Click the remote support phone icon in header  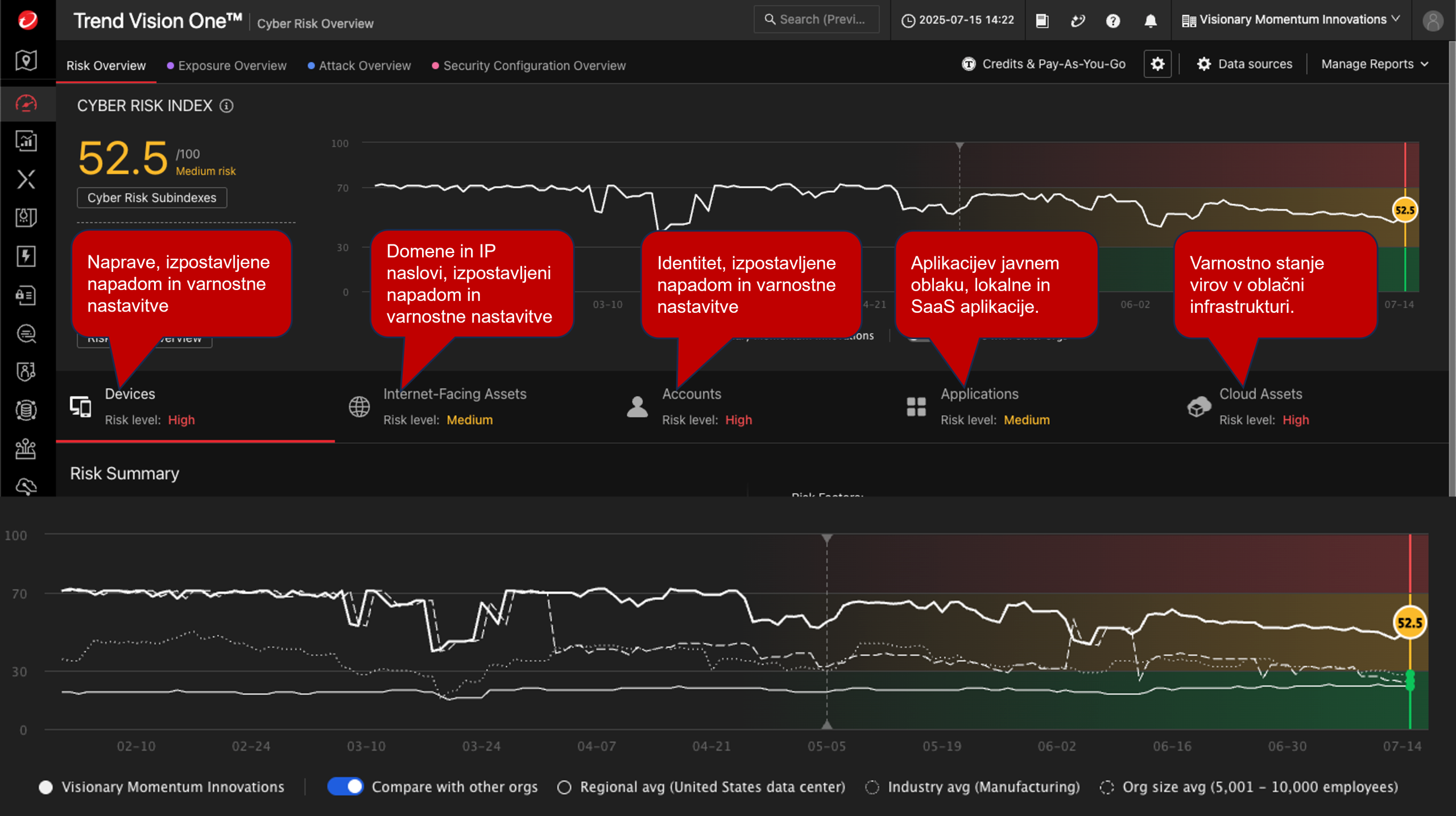tap(1077, 21)
